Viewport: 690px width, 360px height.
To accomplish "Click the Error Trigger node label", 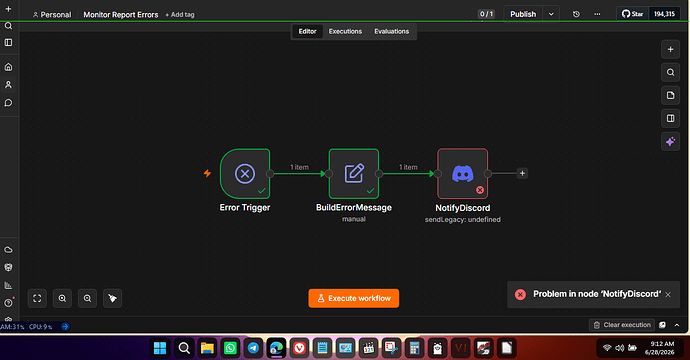I will tap(245, 208).
